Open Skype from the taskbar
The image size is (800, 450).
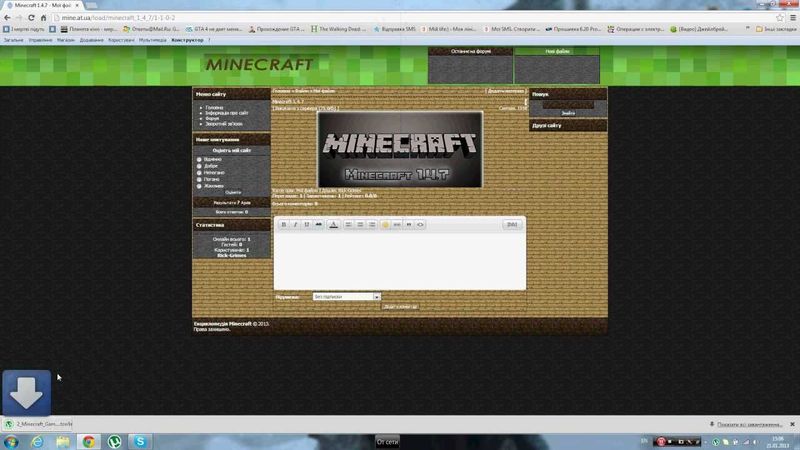pos(140,442)
